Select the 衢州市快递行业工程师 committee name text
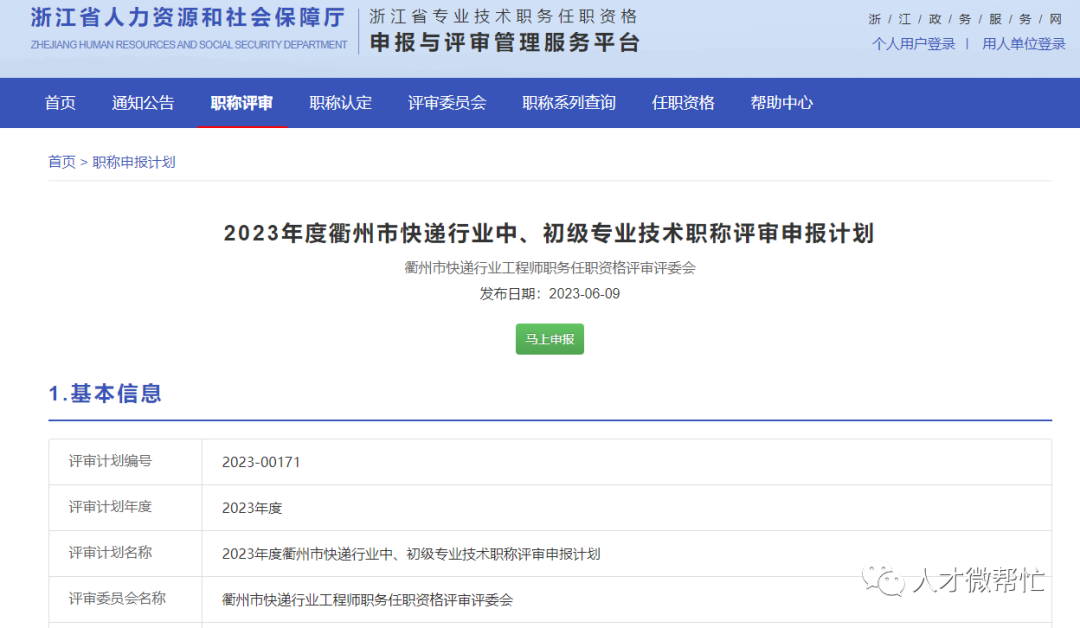The height and width of the screenshot is (628, 1080). coord(549,265)
